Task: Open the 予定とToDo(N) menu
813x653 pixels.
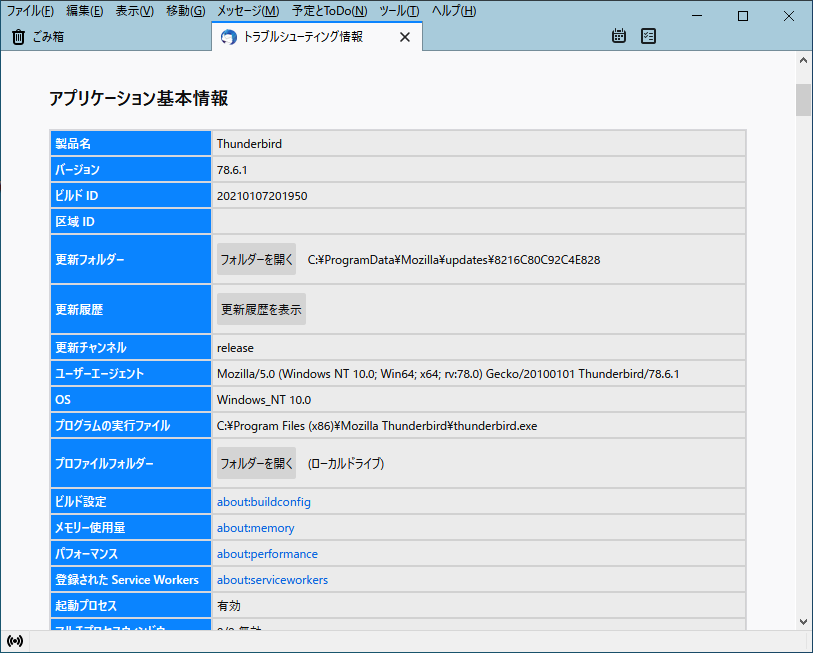Action: (x=329, y=11)
